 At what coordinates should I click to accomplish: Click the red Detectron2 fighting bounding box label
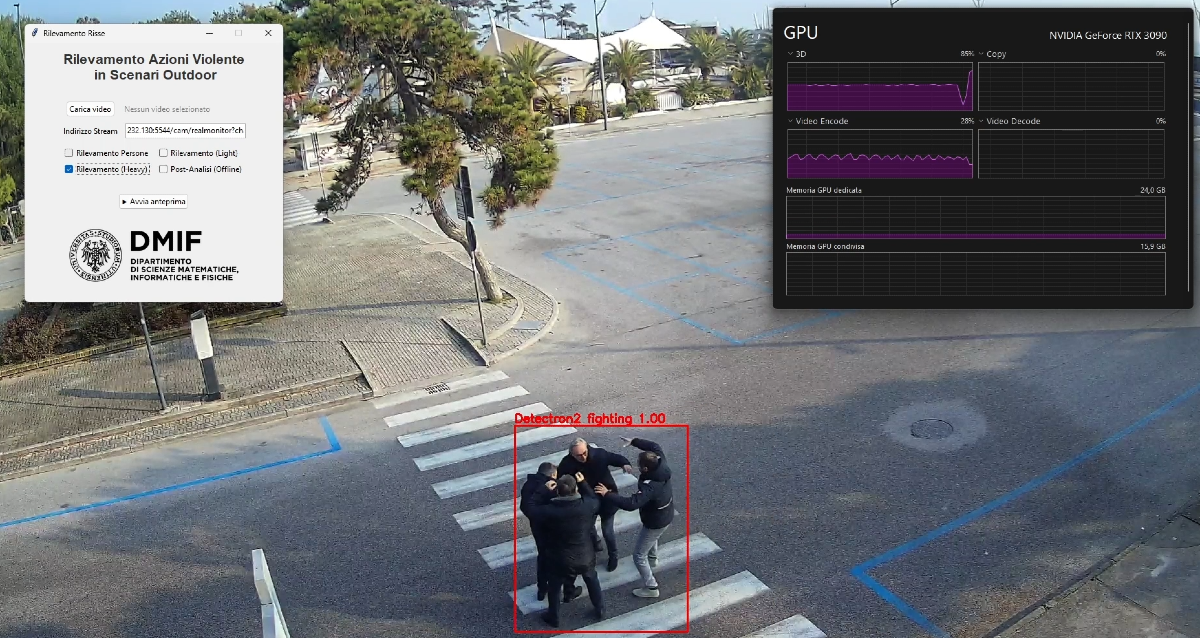pyautogui.click(x=589, y=419)
